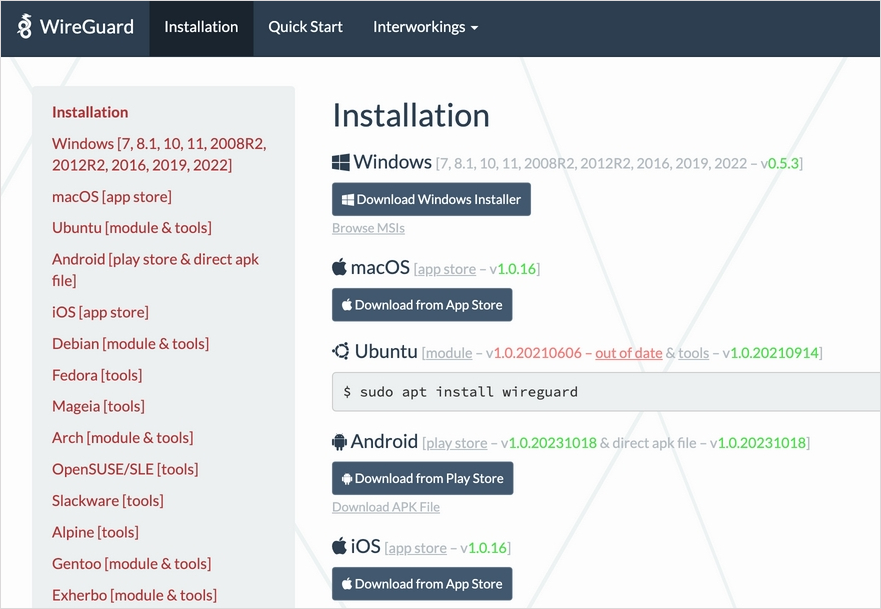Image resolution: width=881 pixels, height=609 pixels.
Task: Jump to iOS [app store] sidebar entry
Action: 100,312
